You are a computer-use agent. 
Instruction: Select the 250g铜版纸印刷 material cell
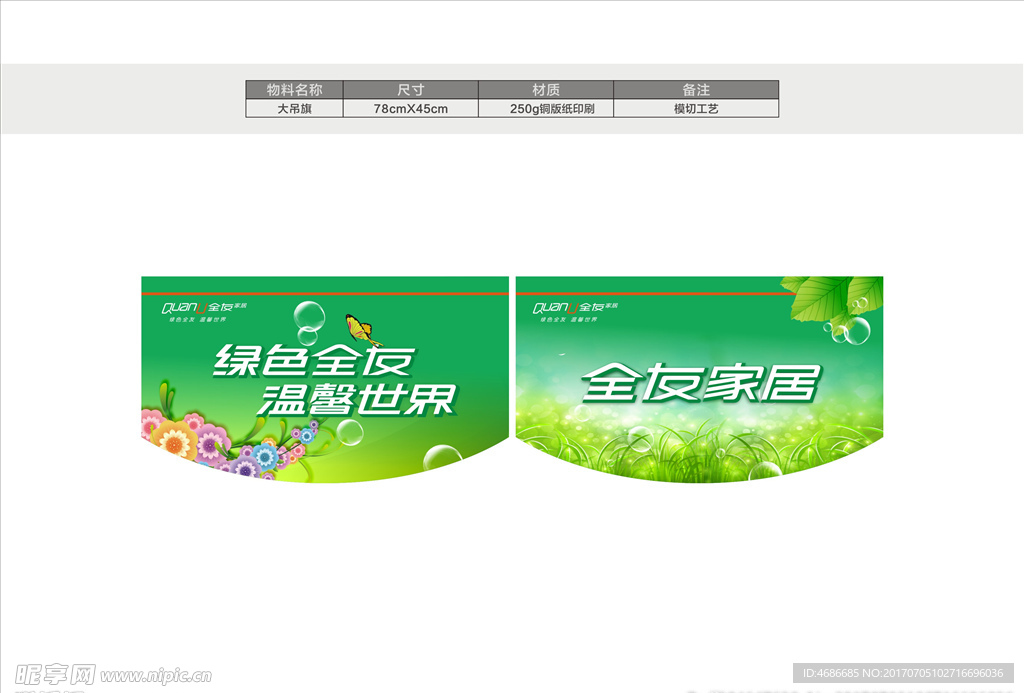[x=546, y=108]
